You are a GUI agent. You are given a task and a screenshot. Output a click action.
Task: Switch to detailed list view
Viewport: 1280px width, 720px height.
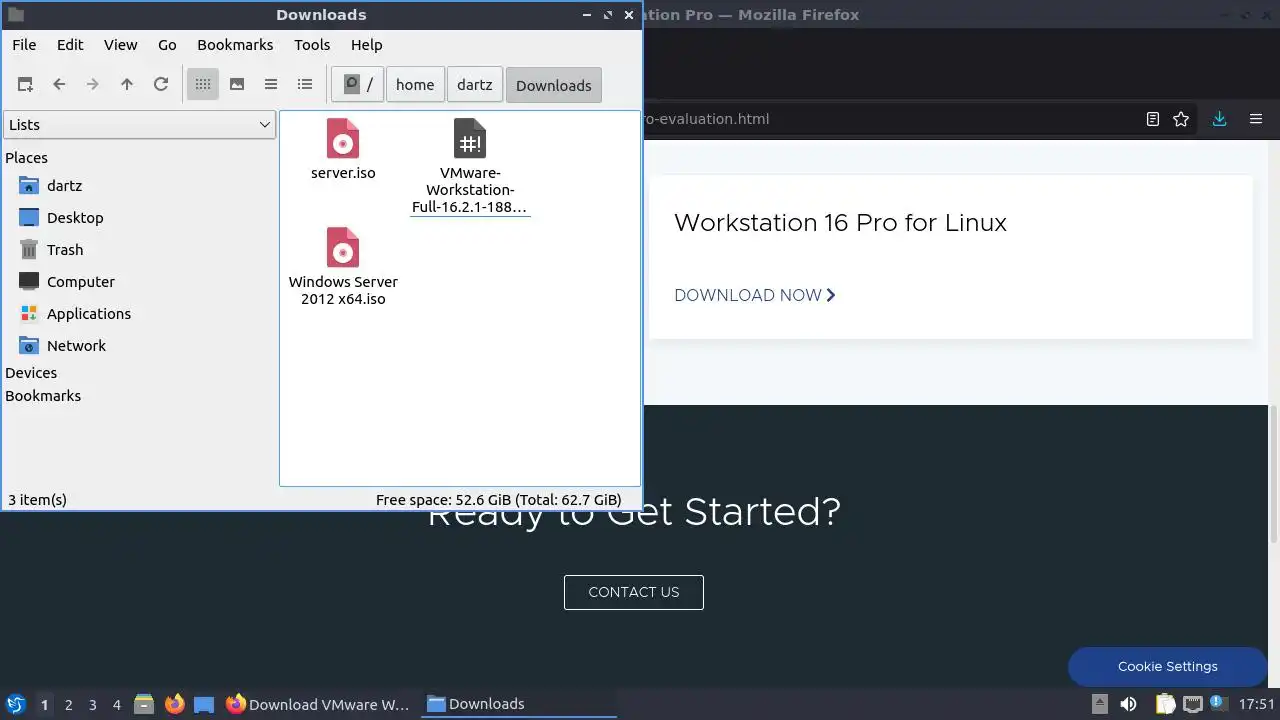305,85
